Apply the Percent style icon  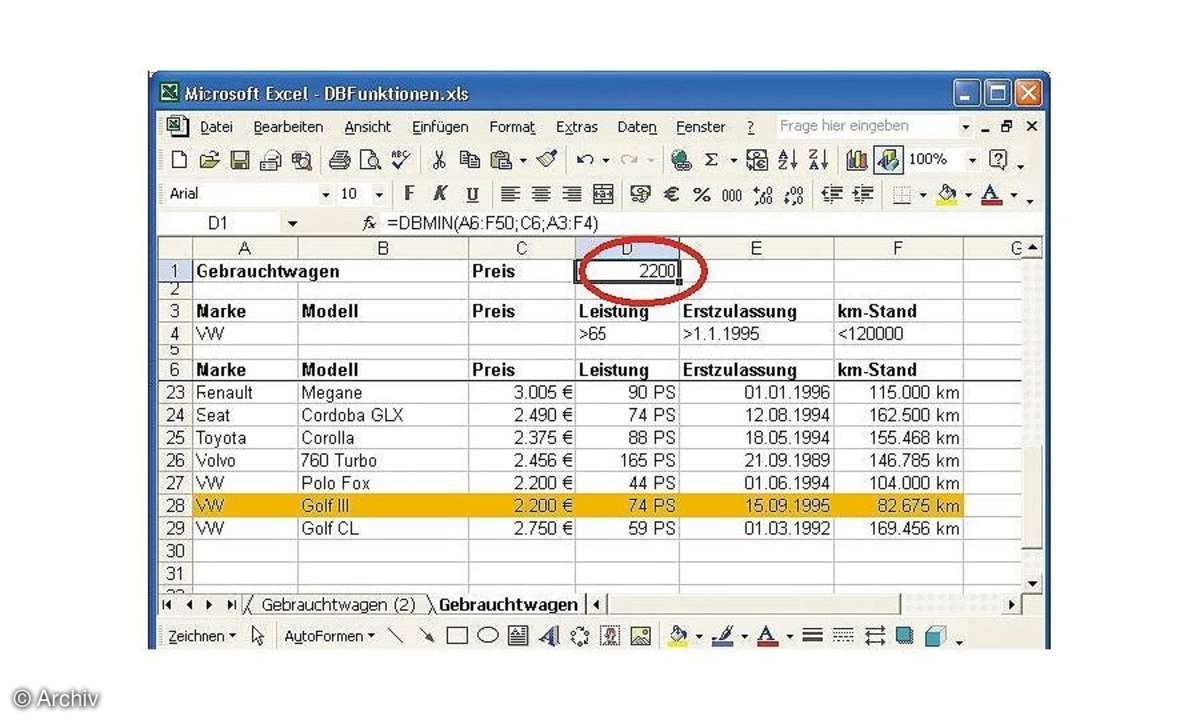[701, 194]
